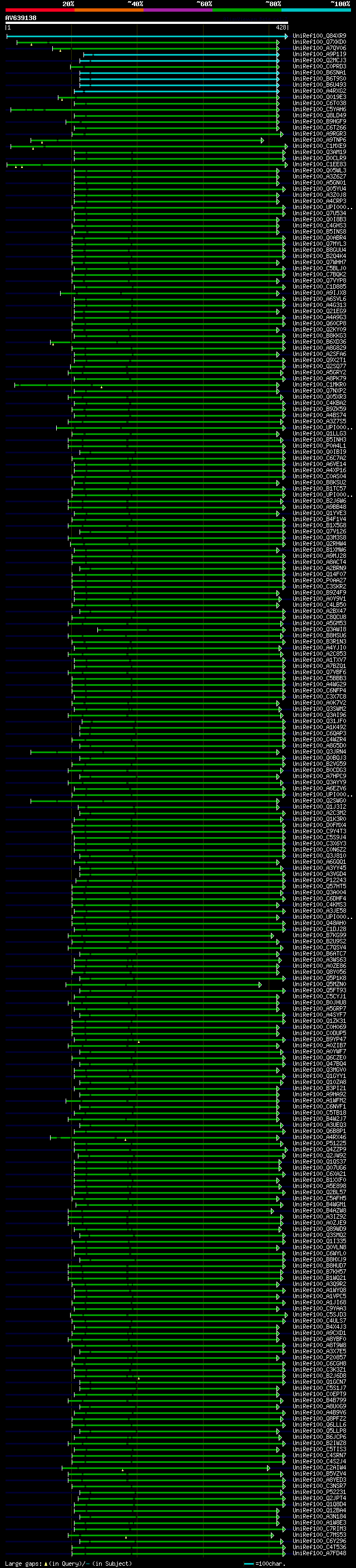Click the cyan segment of the identity scale
This screenshot has width=356, height=1568.
point(316,11)
